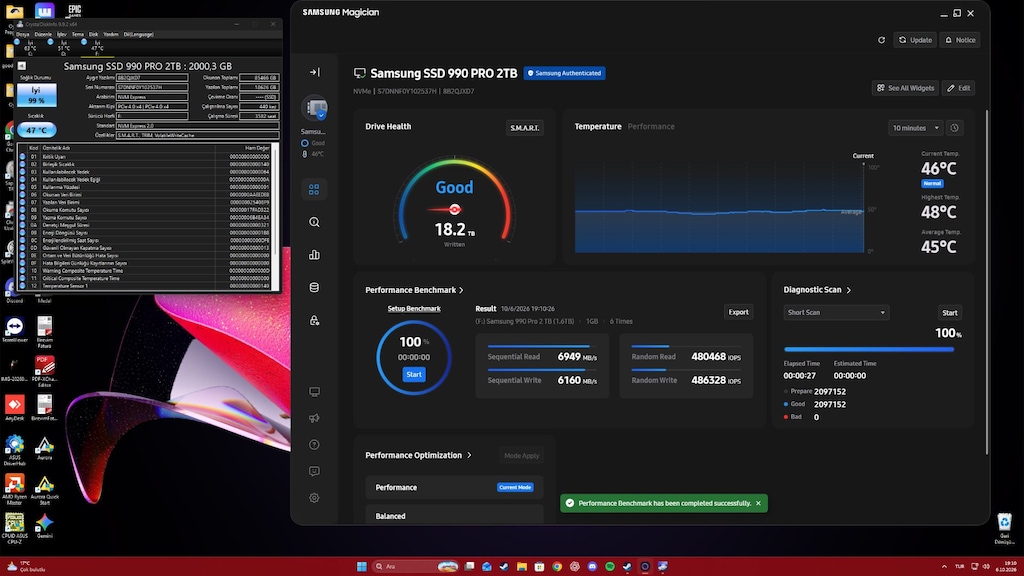This screenshot has height=576, width=1024.
Task: Click the 47 °C temperature button in CrystalDiskInfo
Action: (37, 130)
